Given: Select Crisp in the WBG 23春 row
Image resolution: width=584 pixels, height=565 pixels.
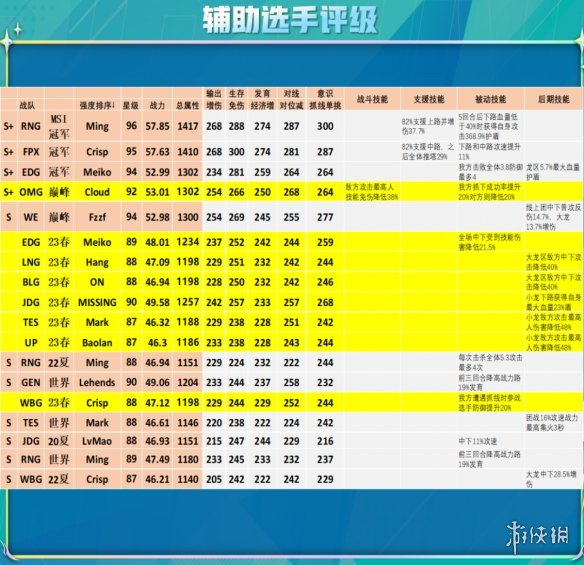Looking at the screenshot, I should click(x=97, y=403).
